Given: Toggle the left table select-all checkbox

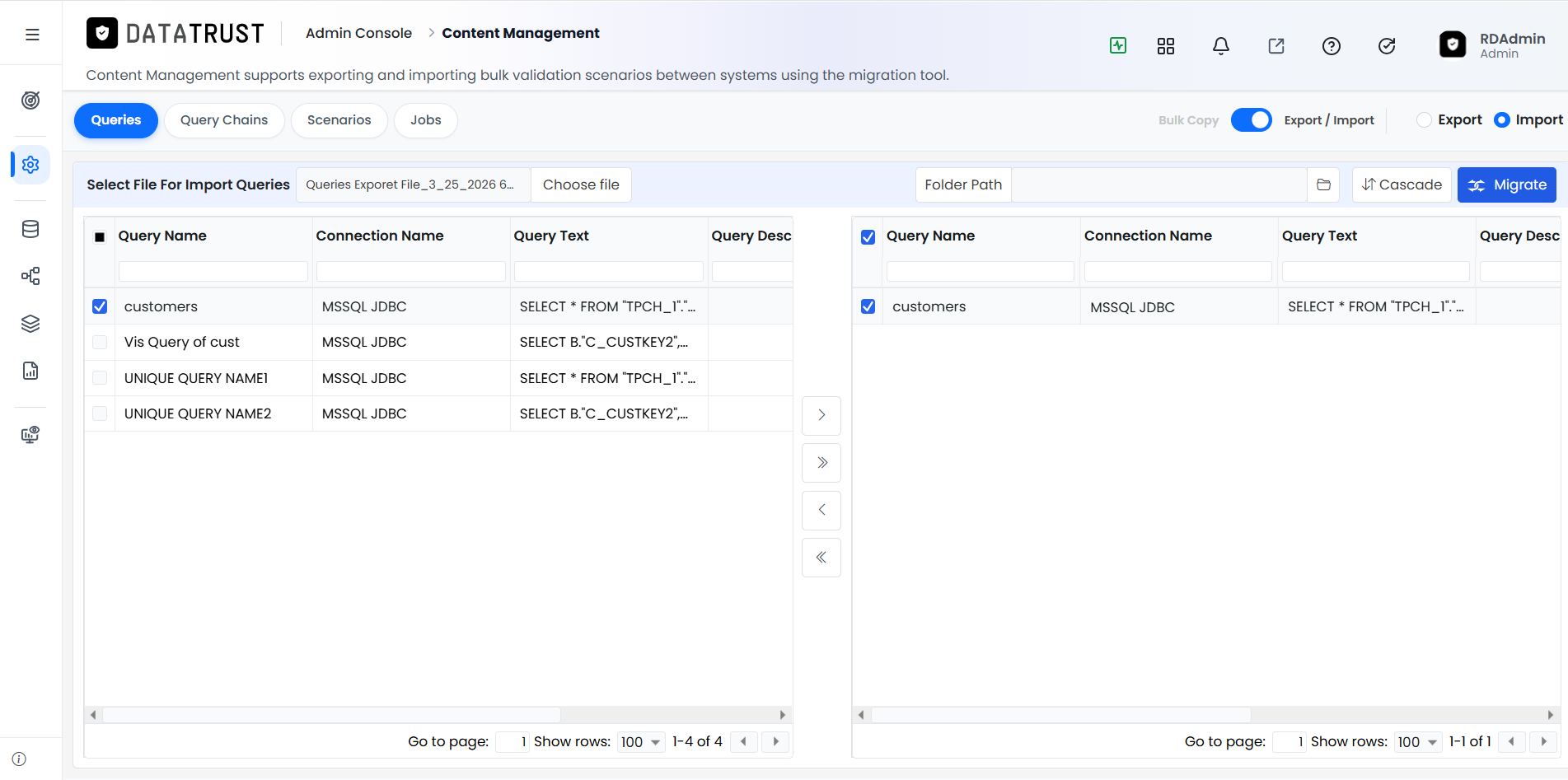Looking at the screenshot, I should tap(100, 237).
